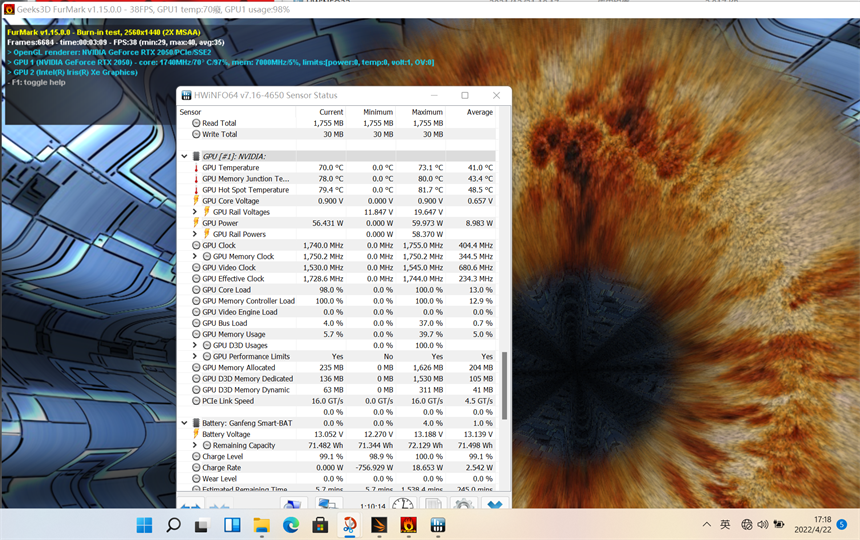Select the Wear Level row
The width and height of the screenshot is (860, 540).
pyautogui.click(x=336, y=479)
